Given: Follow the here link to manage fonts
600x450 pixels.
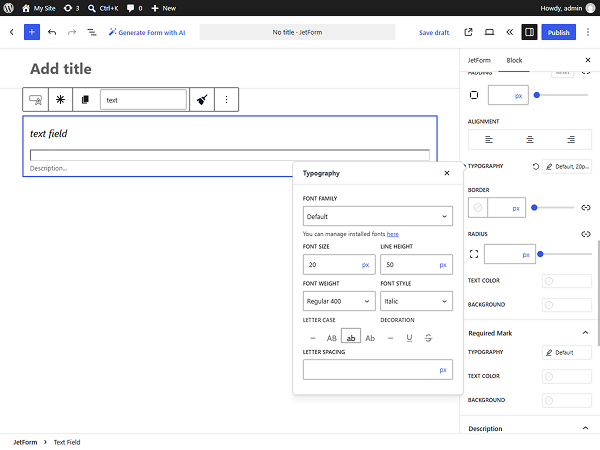Looking at the screenshot, I should (393, 234).
